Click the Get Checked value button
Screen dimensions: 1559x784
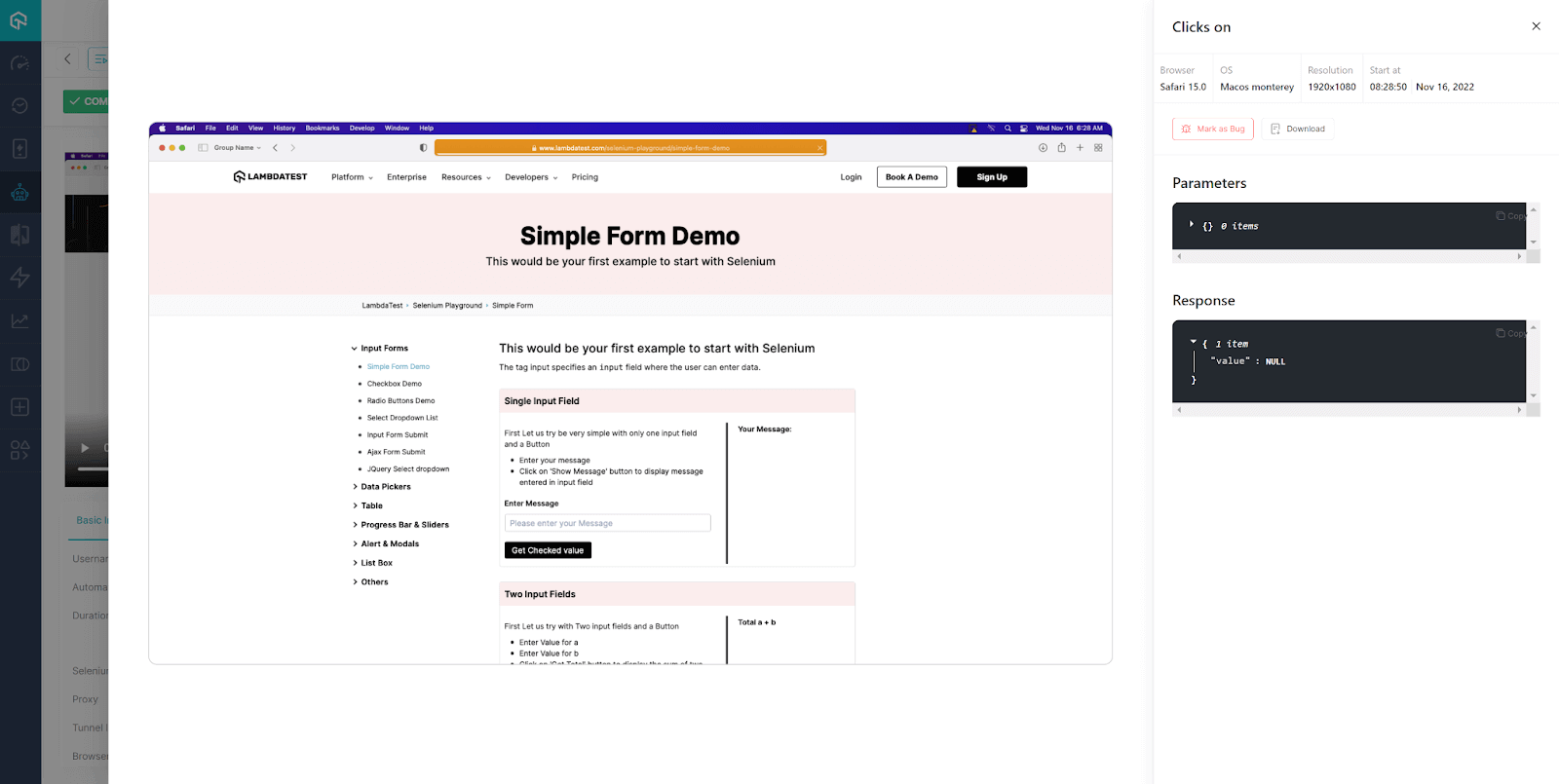[548, 550]
